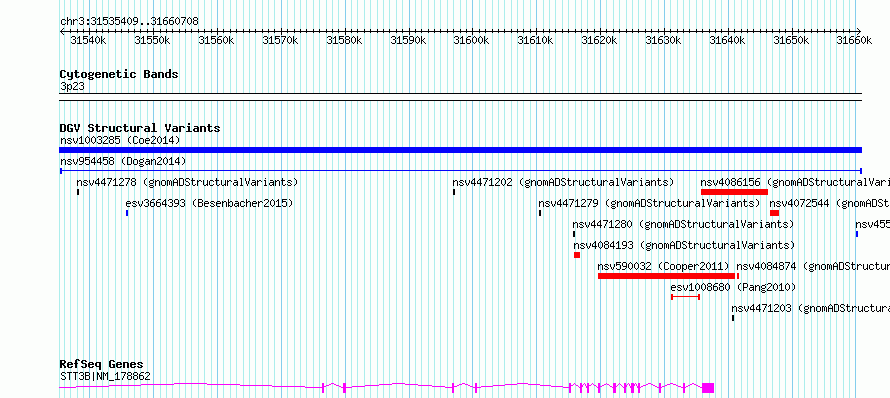Click the nsv4072544 variant label

coord(830,203)
